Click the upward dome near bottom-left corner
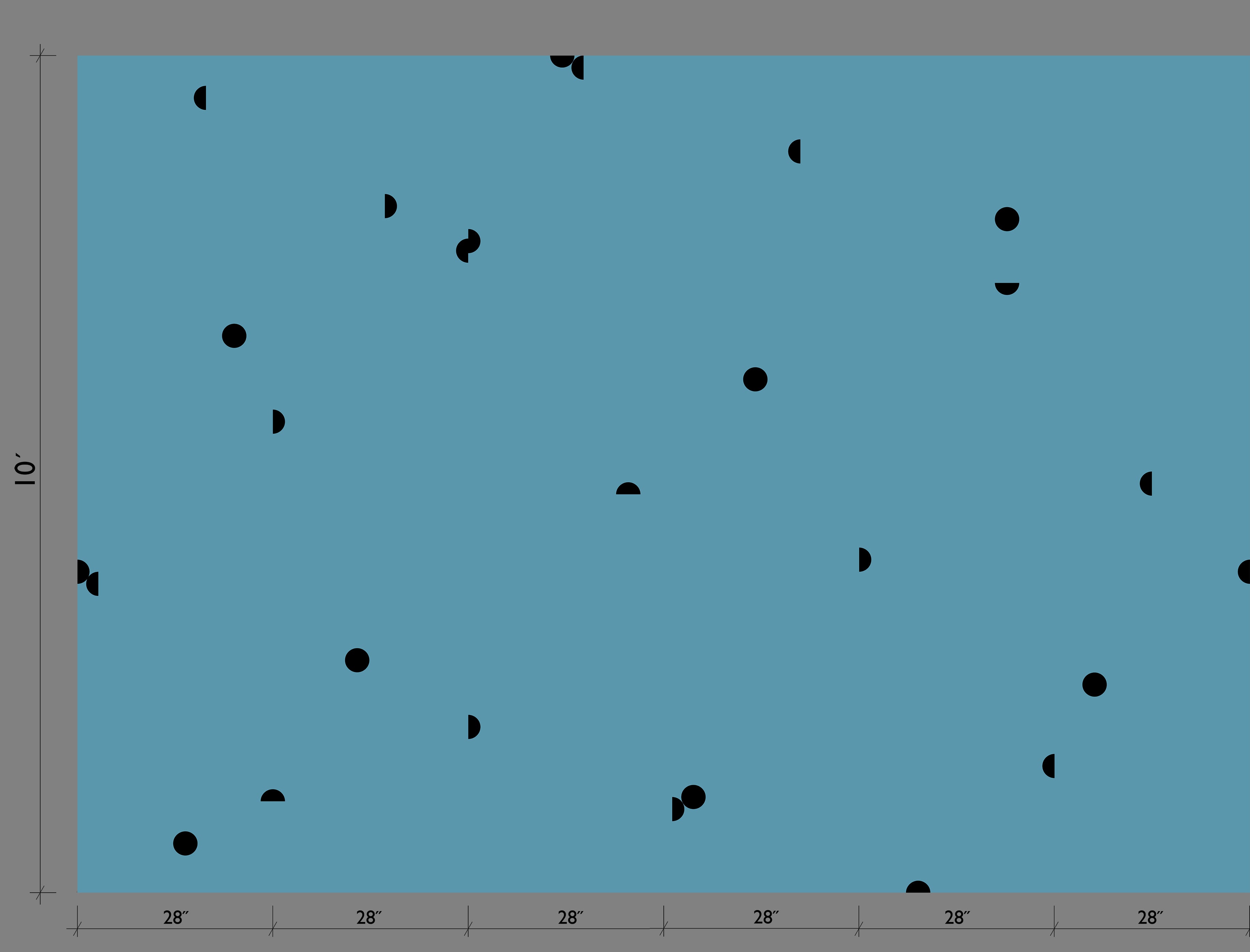Screen dimensions: 1250x952 pos(273,796)
